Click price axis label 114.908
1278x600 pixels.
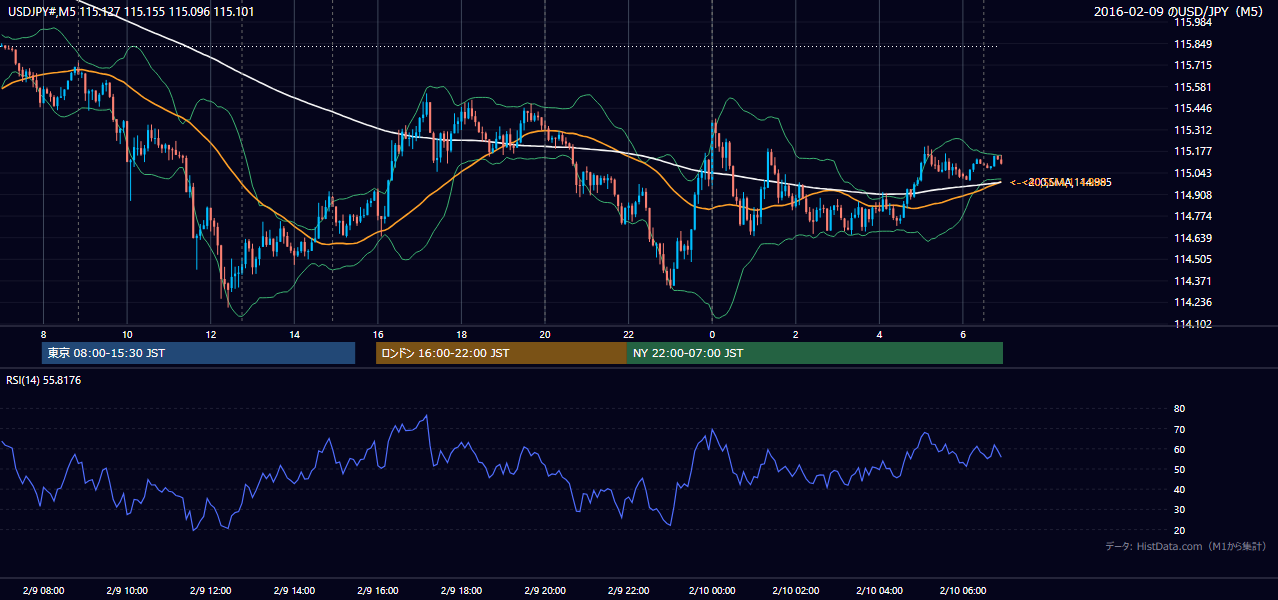(x=1193, y=194)
